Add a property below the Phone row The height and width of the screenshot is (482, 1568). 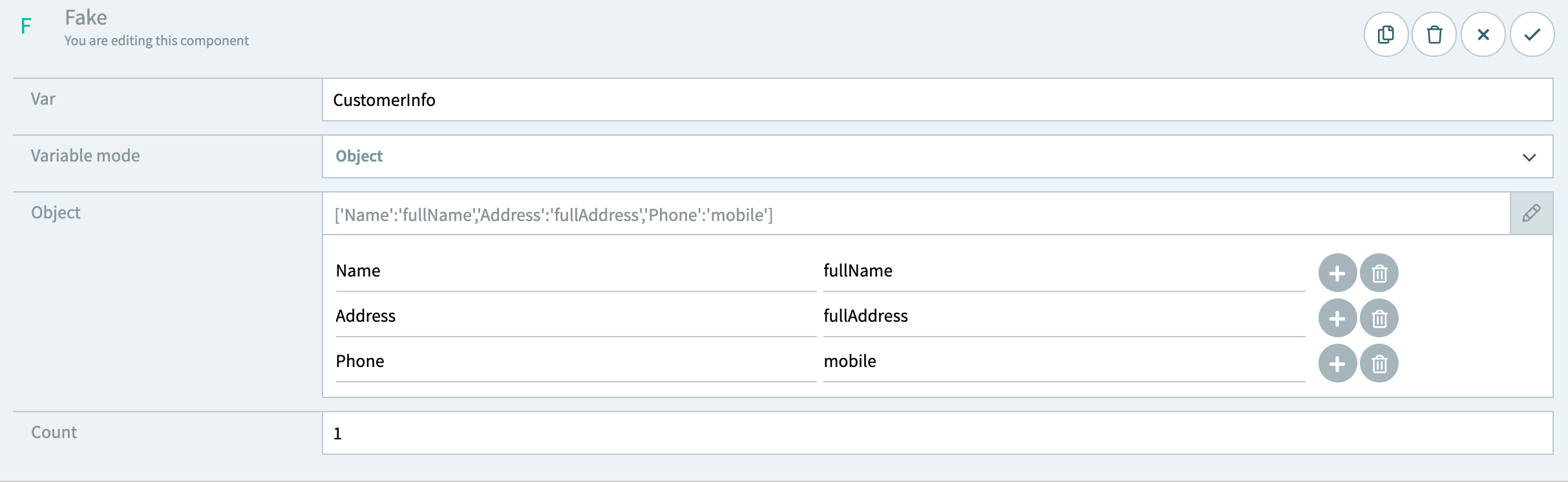1337,363
